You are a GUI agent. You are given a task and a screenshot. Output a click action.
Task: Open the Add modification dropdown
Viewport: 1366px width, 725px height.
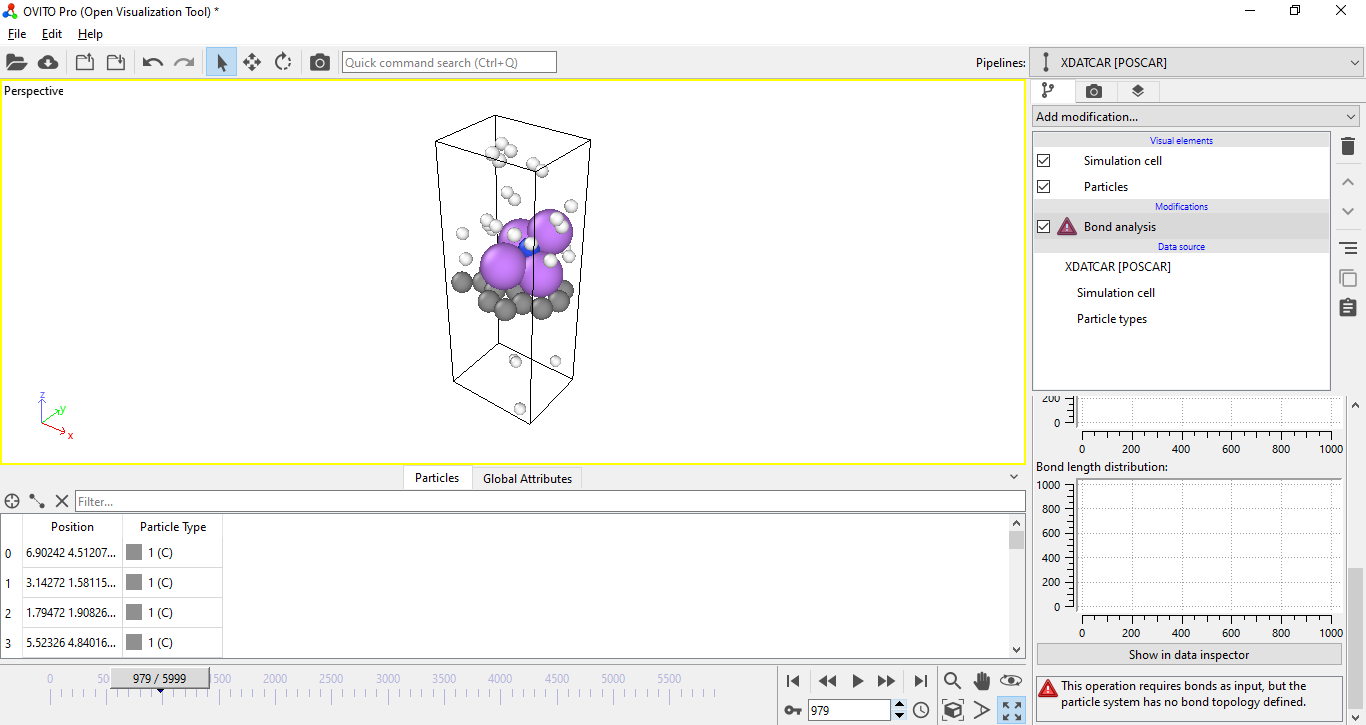point(1195,117)
